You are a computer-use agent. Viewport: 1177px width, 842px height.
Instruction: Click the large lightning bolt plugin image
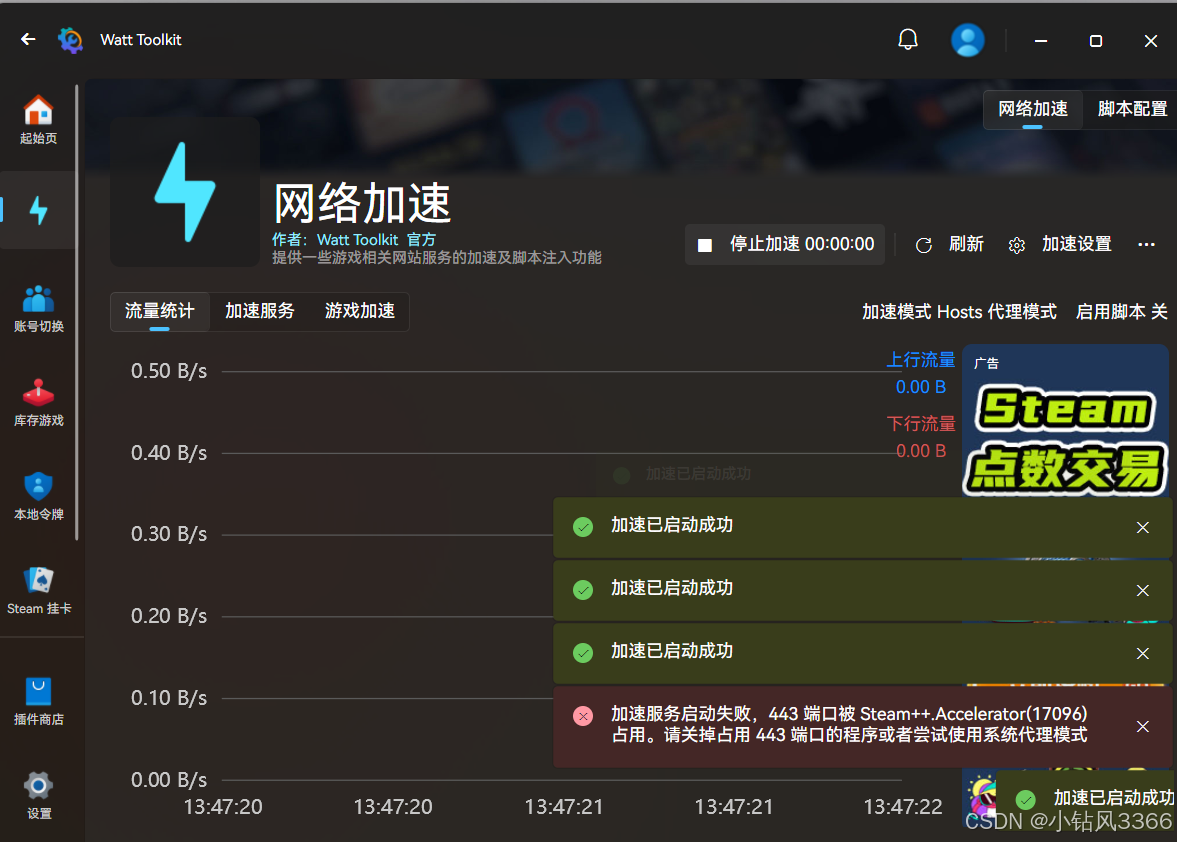point(185,192)
